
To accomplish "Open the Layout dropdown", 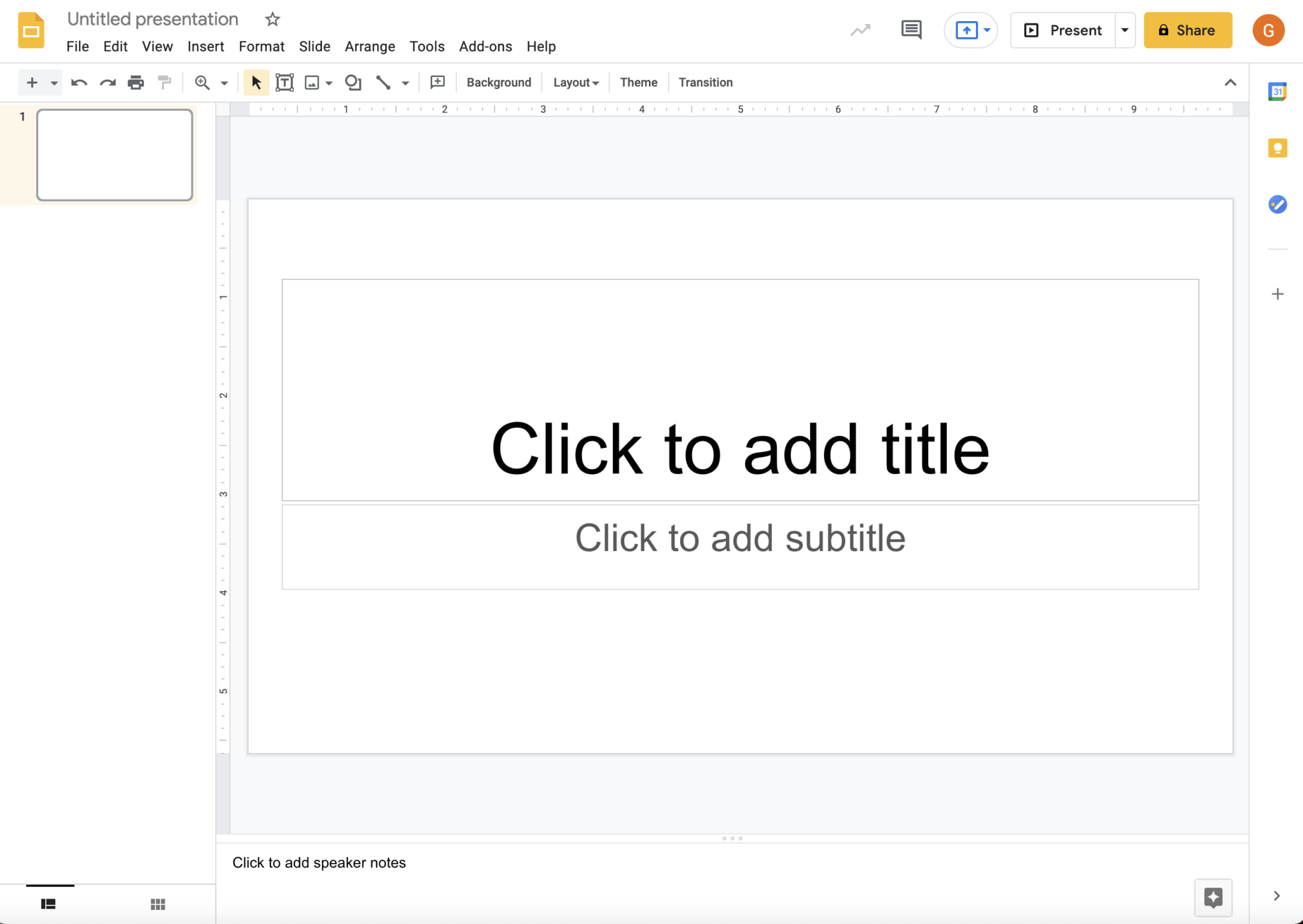I will tap(574, 82).
